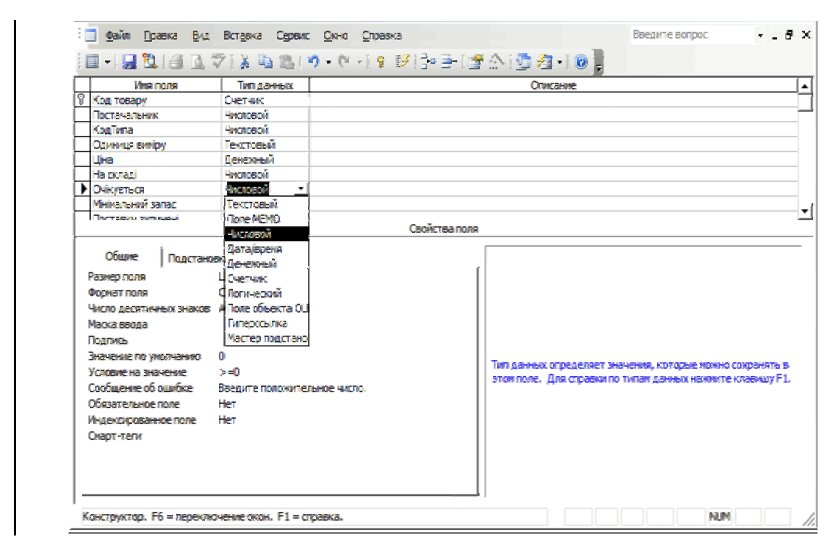Choose Дата/время from the type list
Screen dimensions: 827x539
(x=267, y=248)
